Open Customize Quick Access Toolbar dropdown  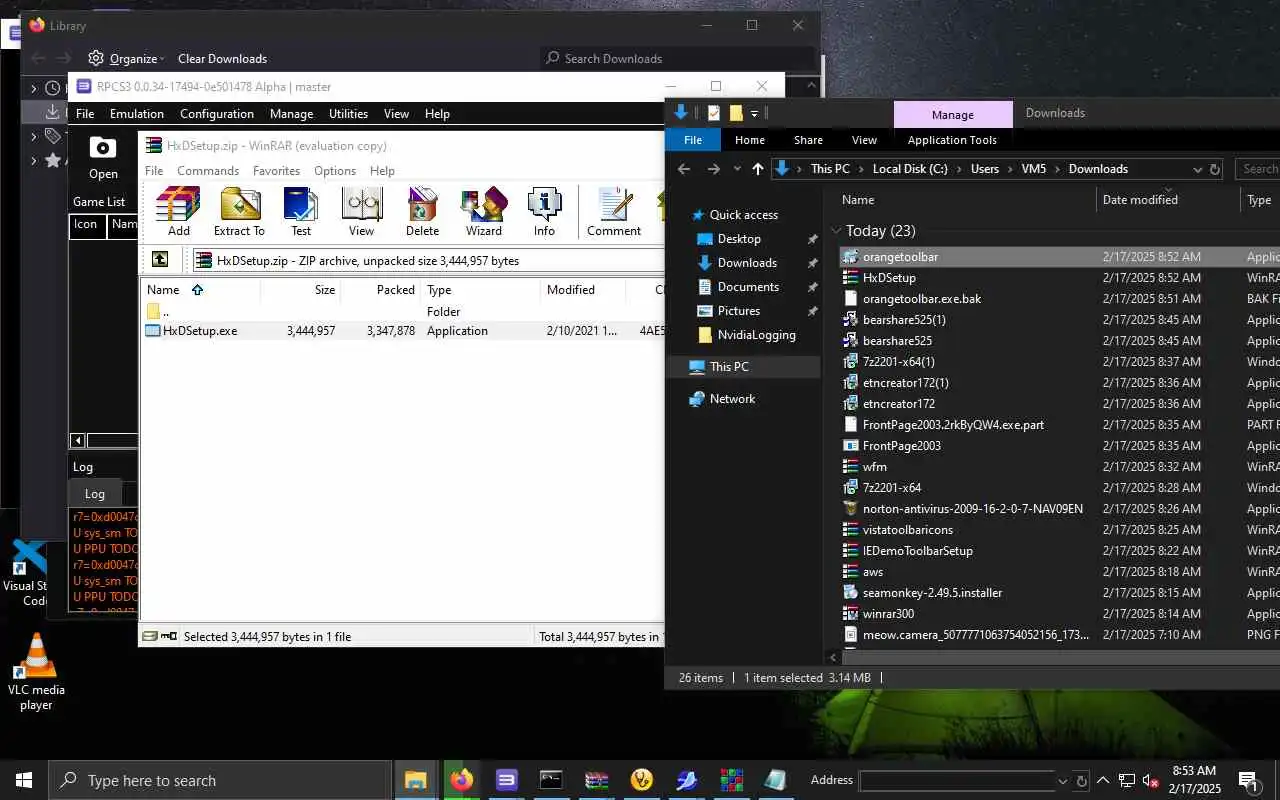coord(755,113)
